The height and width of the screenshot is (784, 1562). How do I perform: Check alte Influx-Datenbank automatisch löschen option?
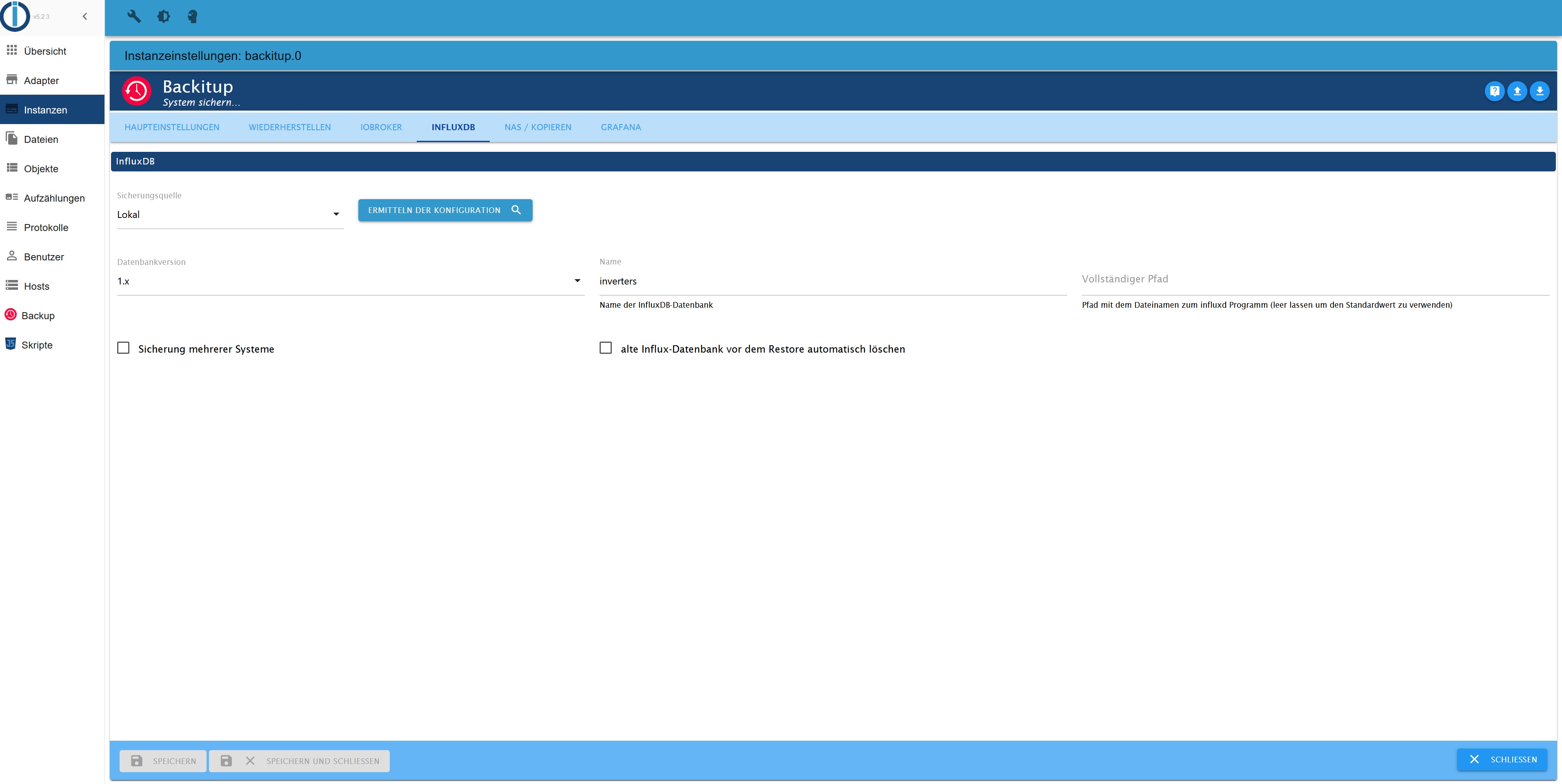click(605, 348)
